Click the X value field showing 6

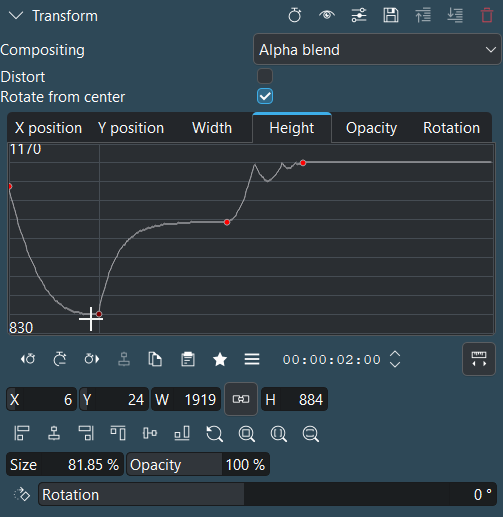42,399
